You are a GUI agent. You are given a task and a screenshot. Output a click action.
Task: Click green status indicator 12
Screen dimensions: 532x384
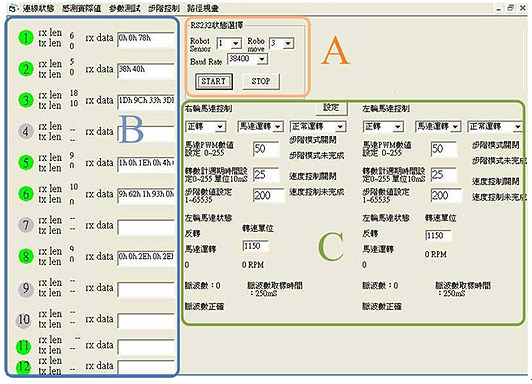tap(24, 367)
